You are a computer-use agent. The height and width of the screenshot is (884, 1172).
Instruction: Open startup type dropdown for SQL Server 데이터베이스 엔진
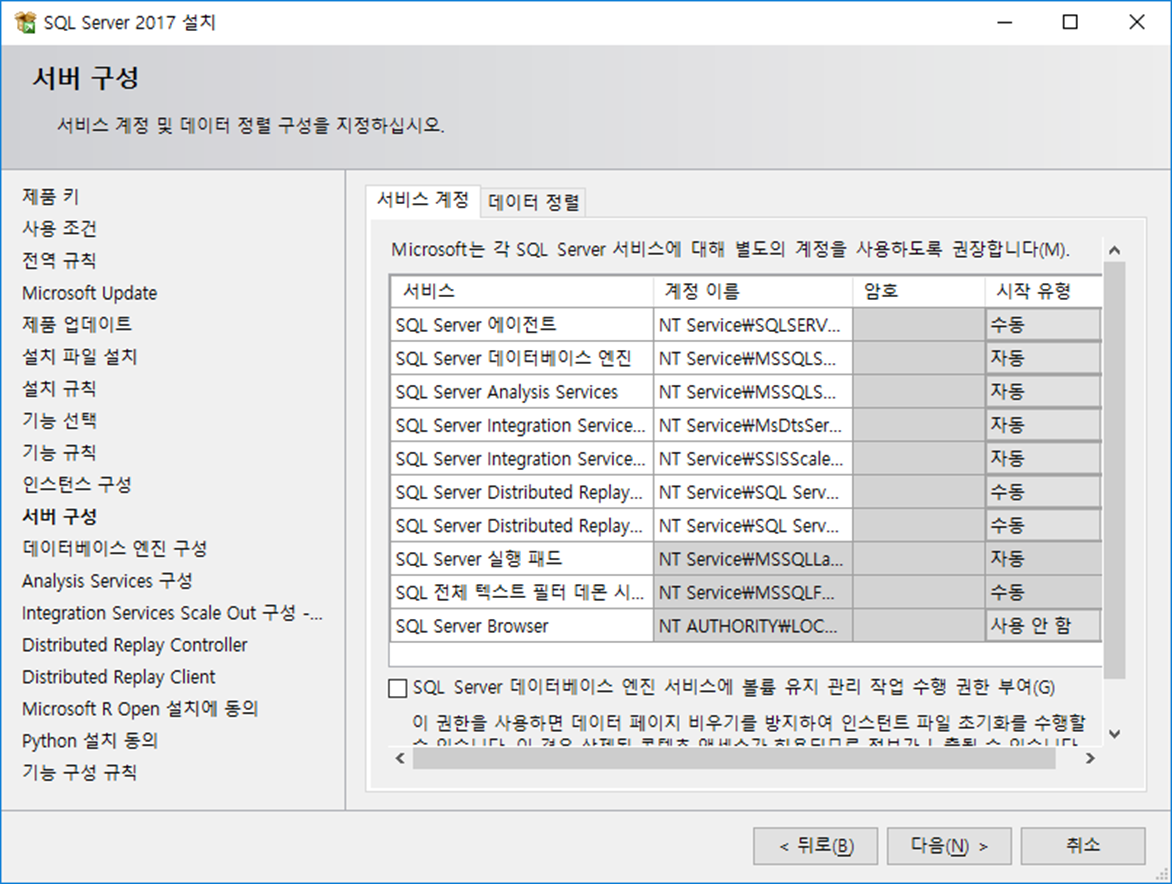(1043, 359)
